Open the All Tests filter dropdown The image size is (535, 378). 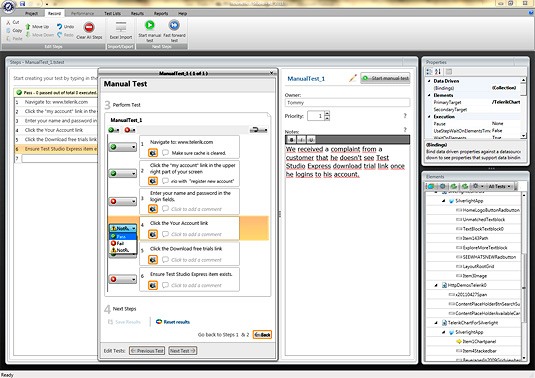click(499, 186)
